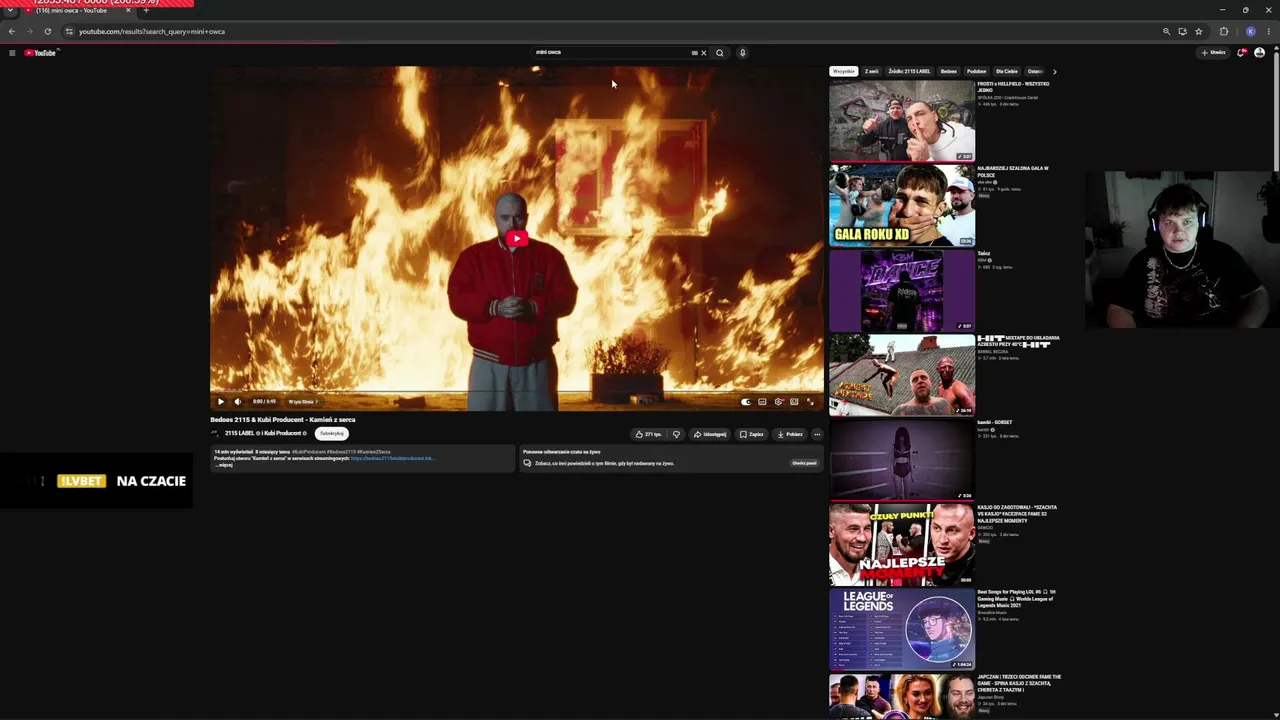Image resolution: width=1280 pixels, height=720 pixels.
Task: Select the 'mini owca - YouTube' browser tab
Action: point(76,11)
